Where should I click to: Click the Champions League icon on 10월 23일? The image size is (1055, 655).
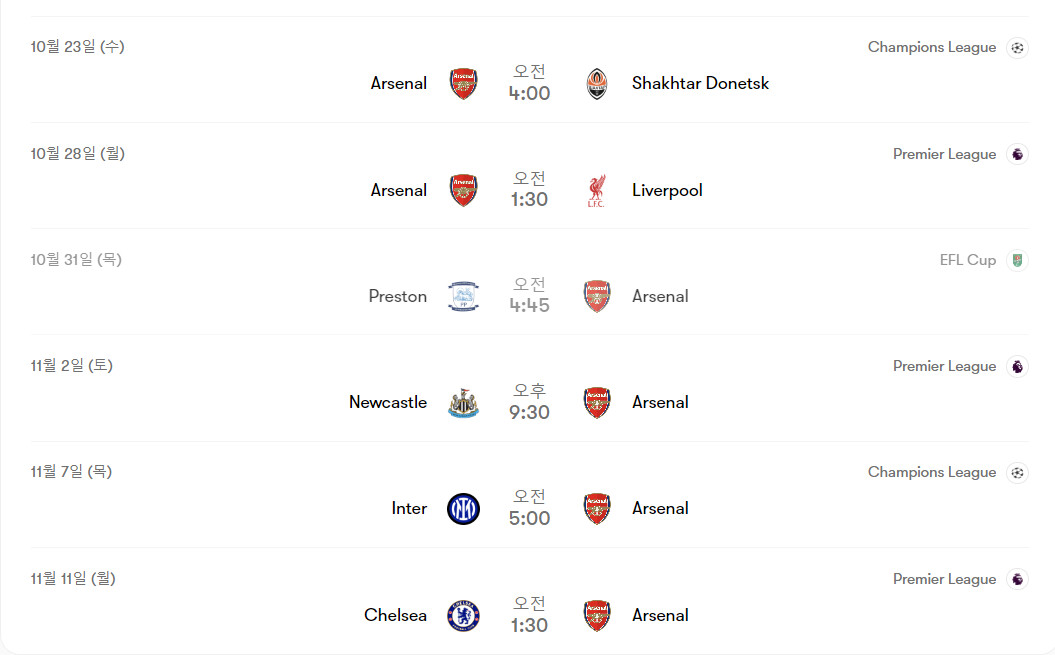(1017, 47)
